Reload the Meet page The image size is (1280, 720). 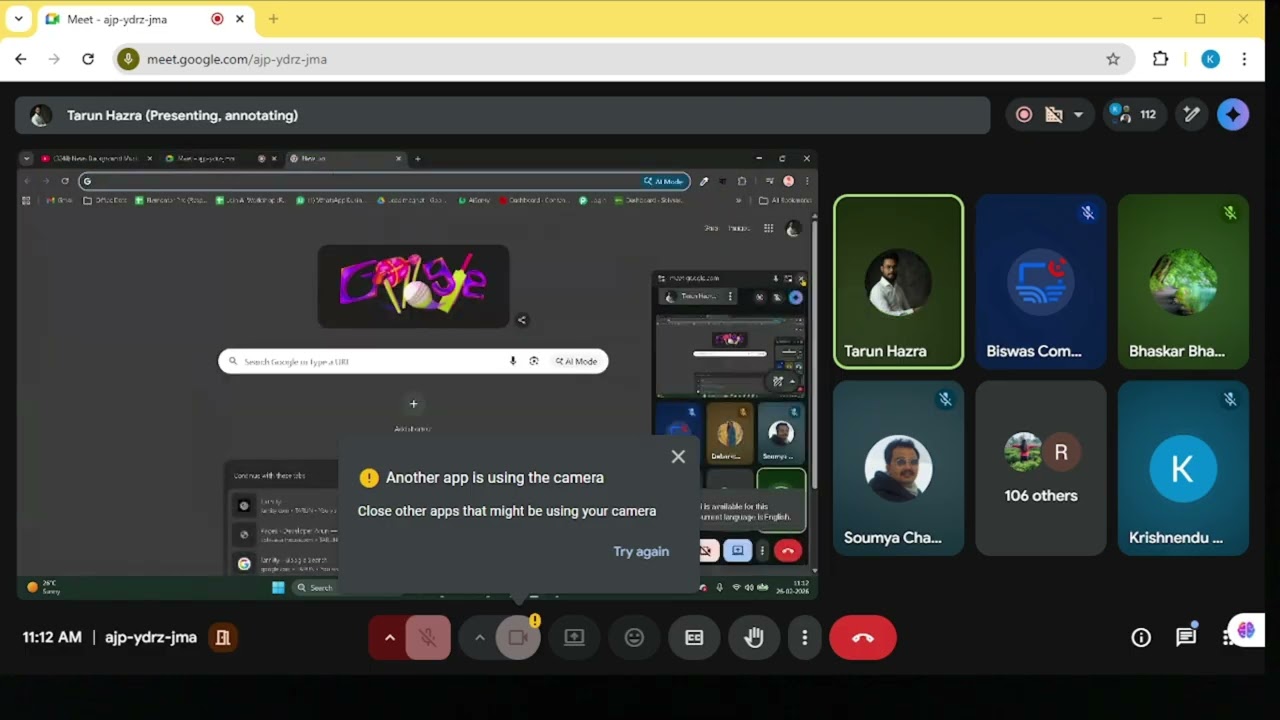click(88, 59)
